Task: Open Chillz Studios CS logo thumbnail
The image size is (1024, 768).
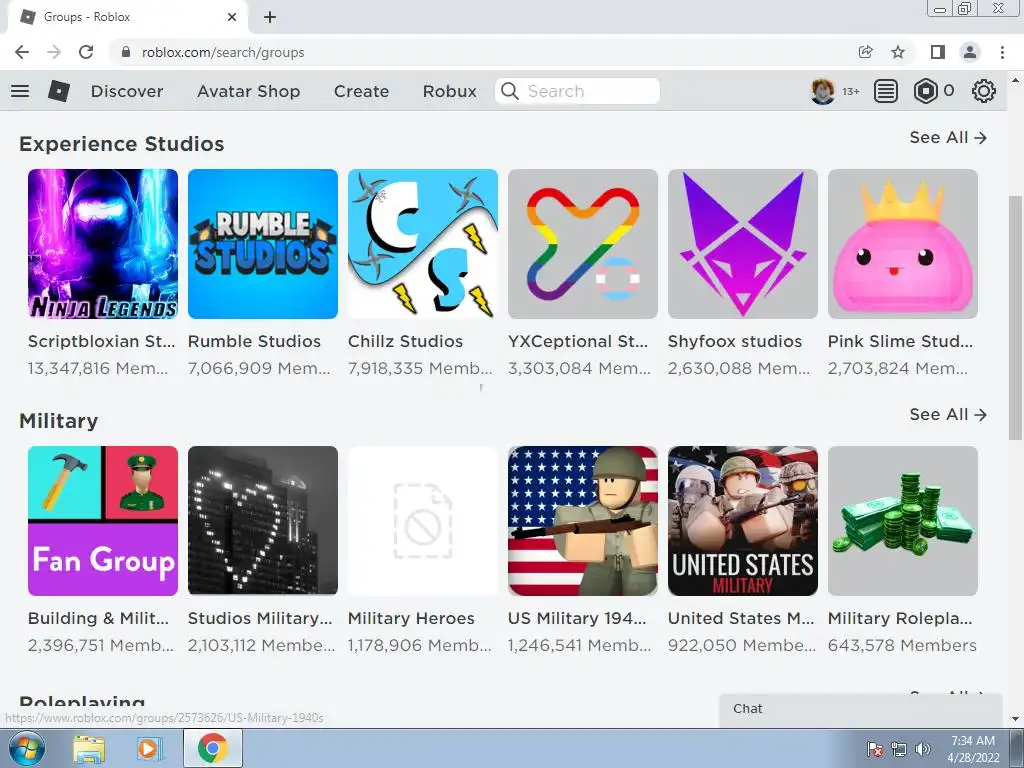Action: click(423, 244)
